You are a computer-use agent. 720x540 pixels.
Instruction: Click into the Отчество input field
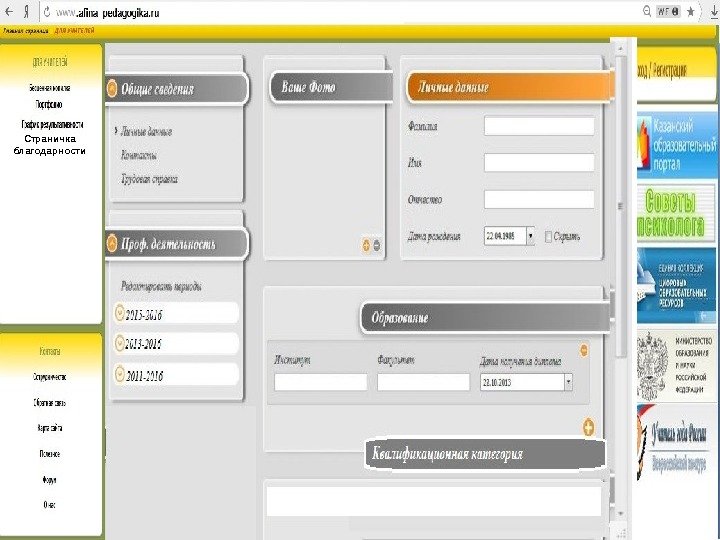tap(539, 199)
